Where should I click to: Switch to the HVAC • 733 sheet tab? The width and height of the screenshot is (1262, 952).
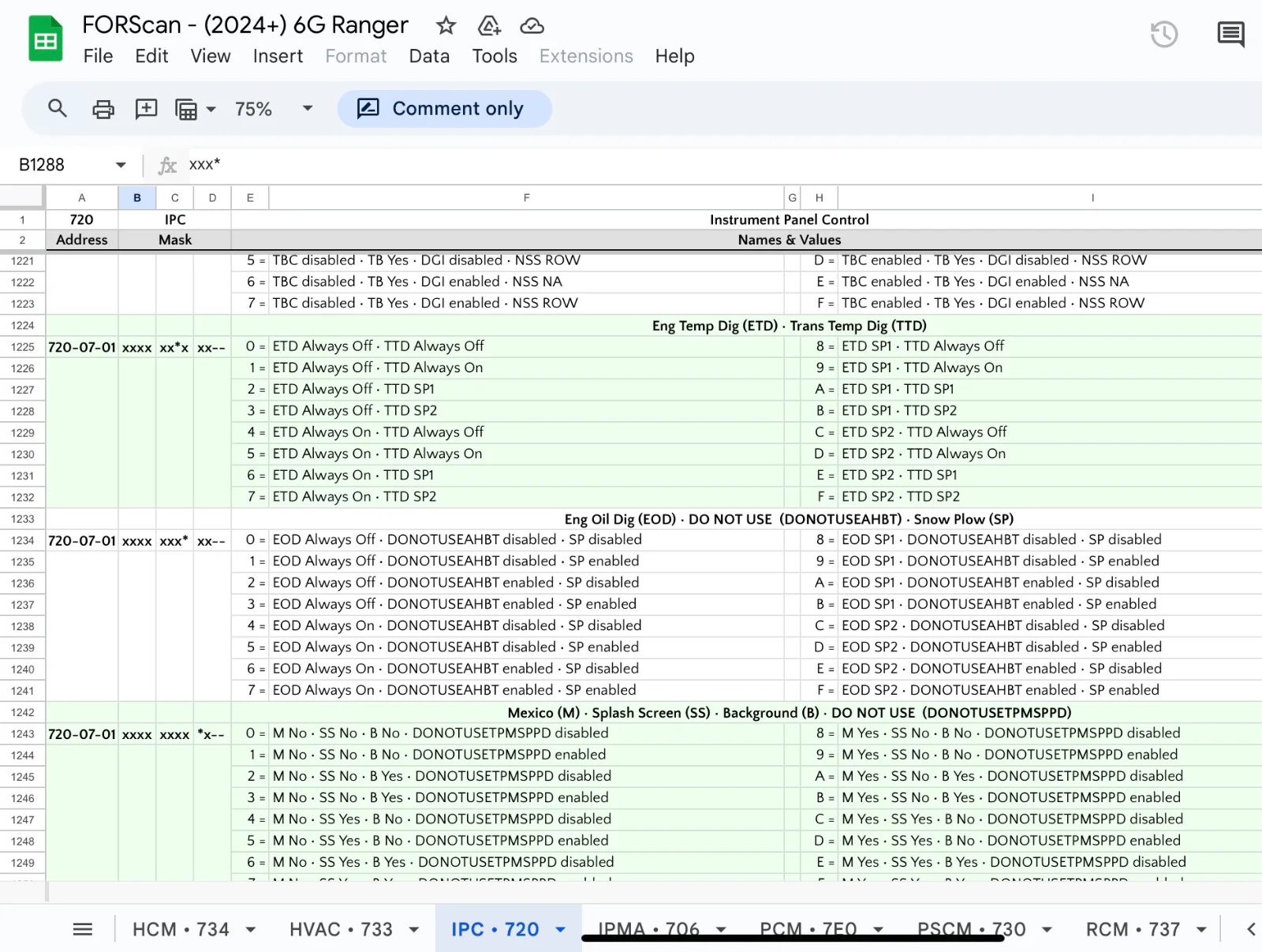[x=341, y=929]
